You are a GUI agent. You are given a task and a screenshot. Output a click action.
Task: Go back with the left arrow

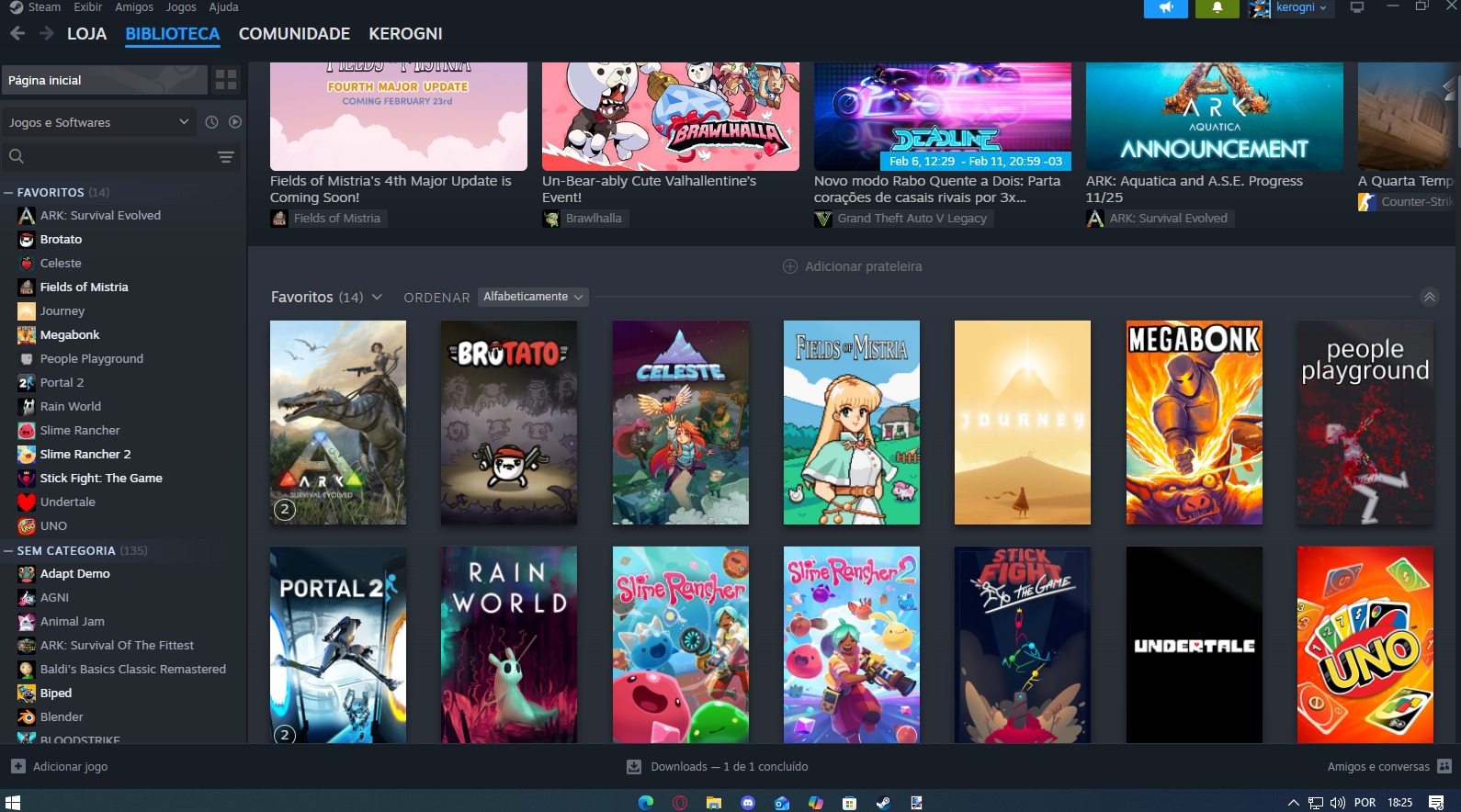(17, 34)
